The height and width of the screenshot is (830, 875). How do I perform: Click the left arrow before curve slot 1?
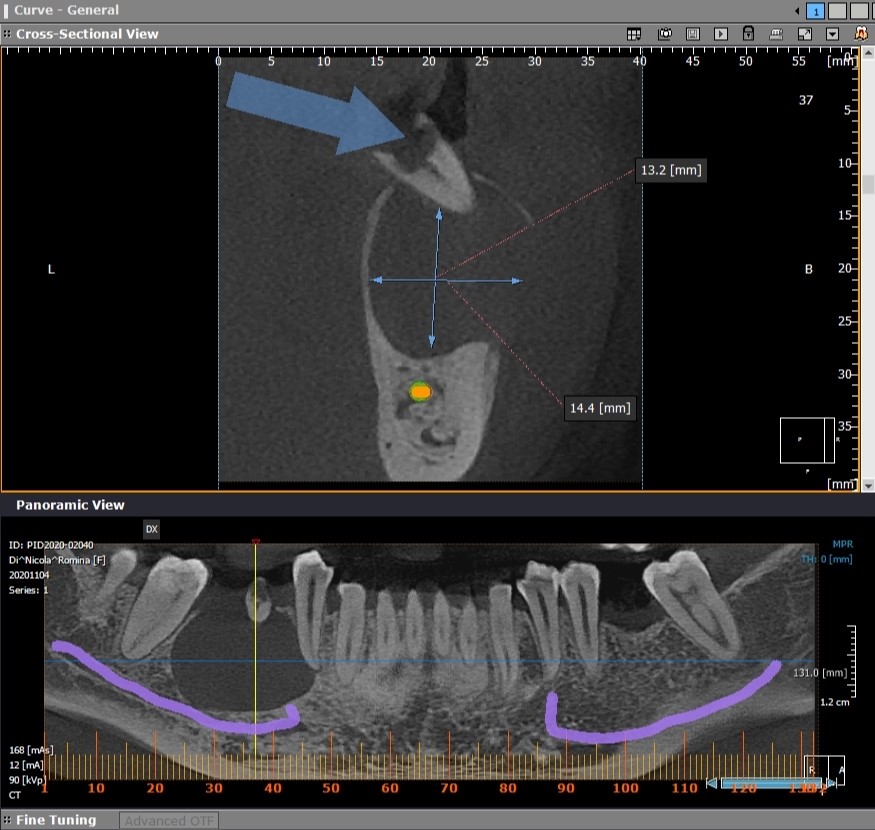pos(797,11)
